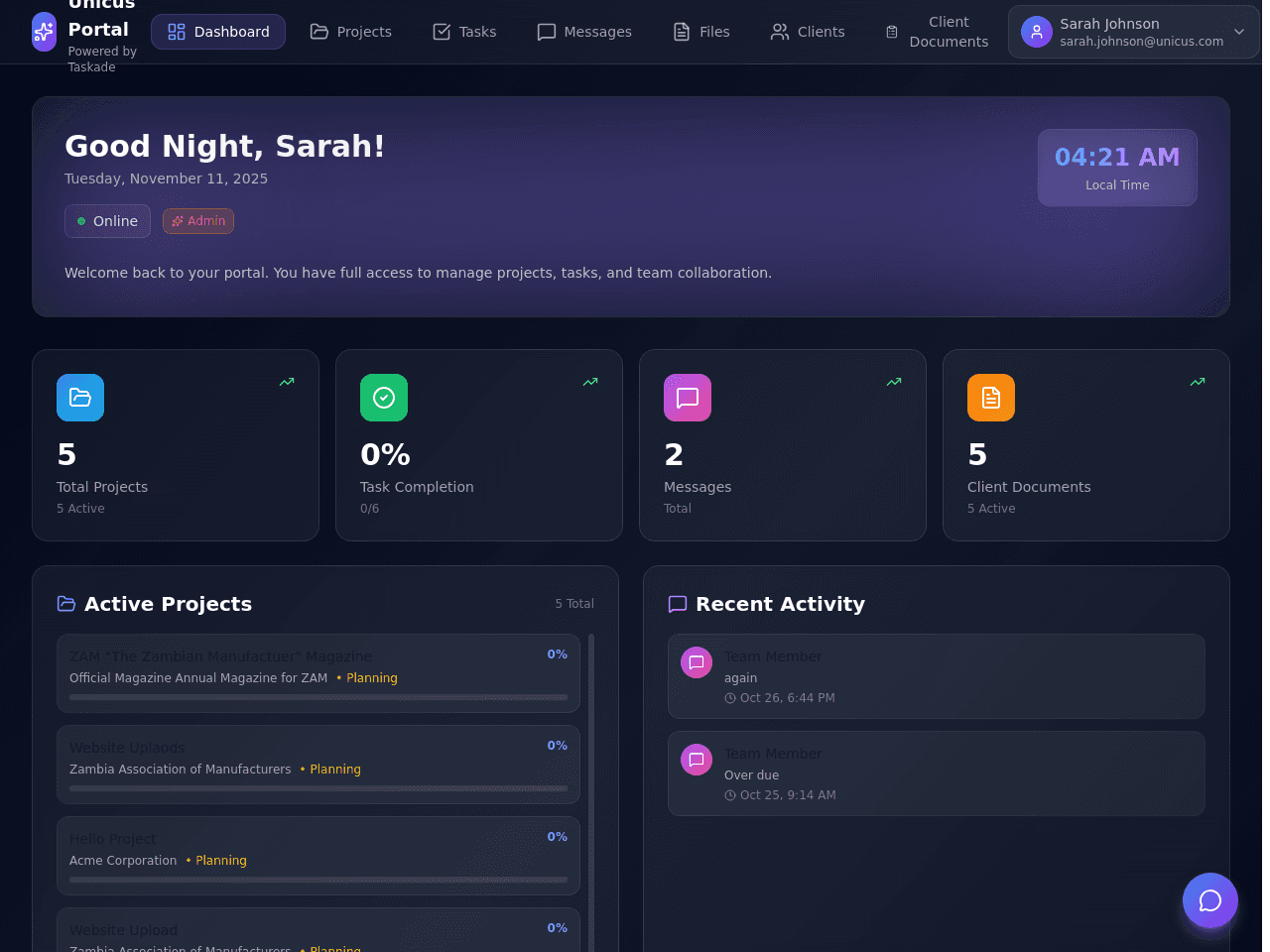This screenshot has width=1270, height=952.
Task: Open the Clients tab
Action: 808,32
